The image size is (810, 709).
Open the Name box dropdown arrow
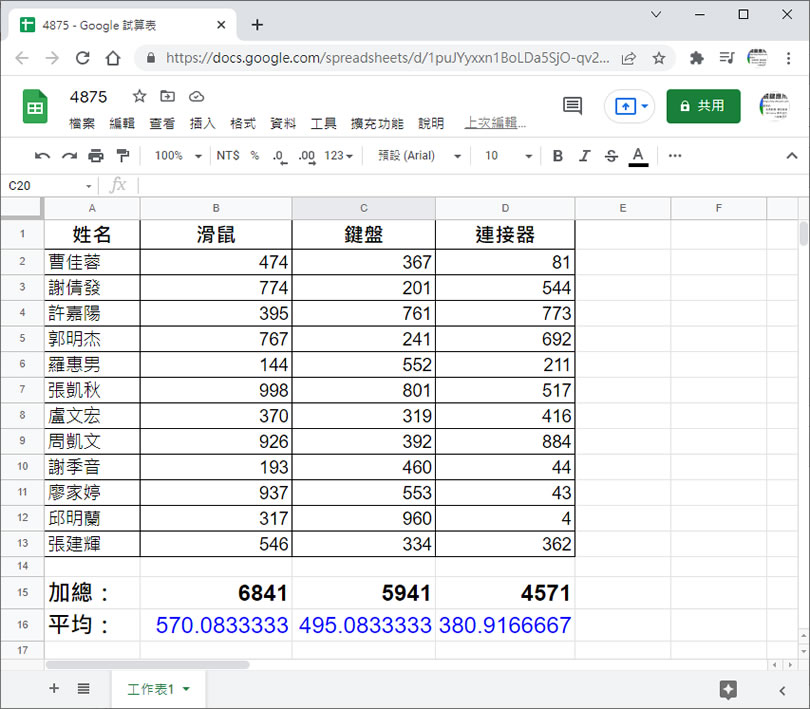[x=88, y=186]
